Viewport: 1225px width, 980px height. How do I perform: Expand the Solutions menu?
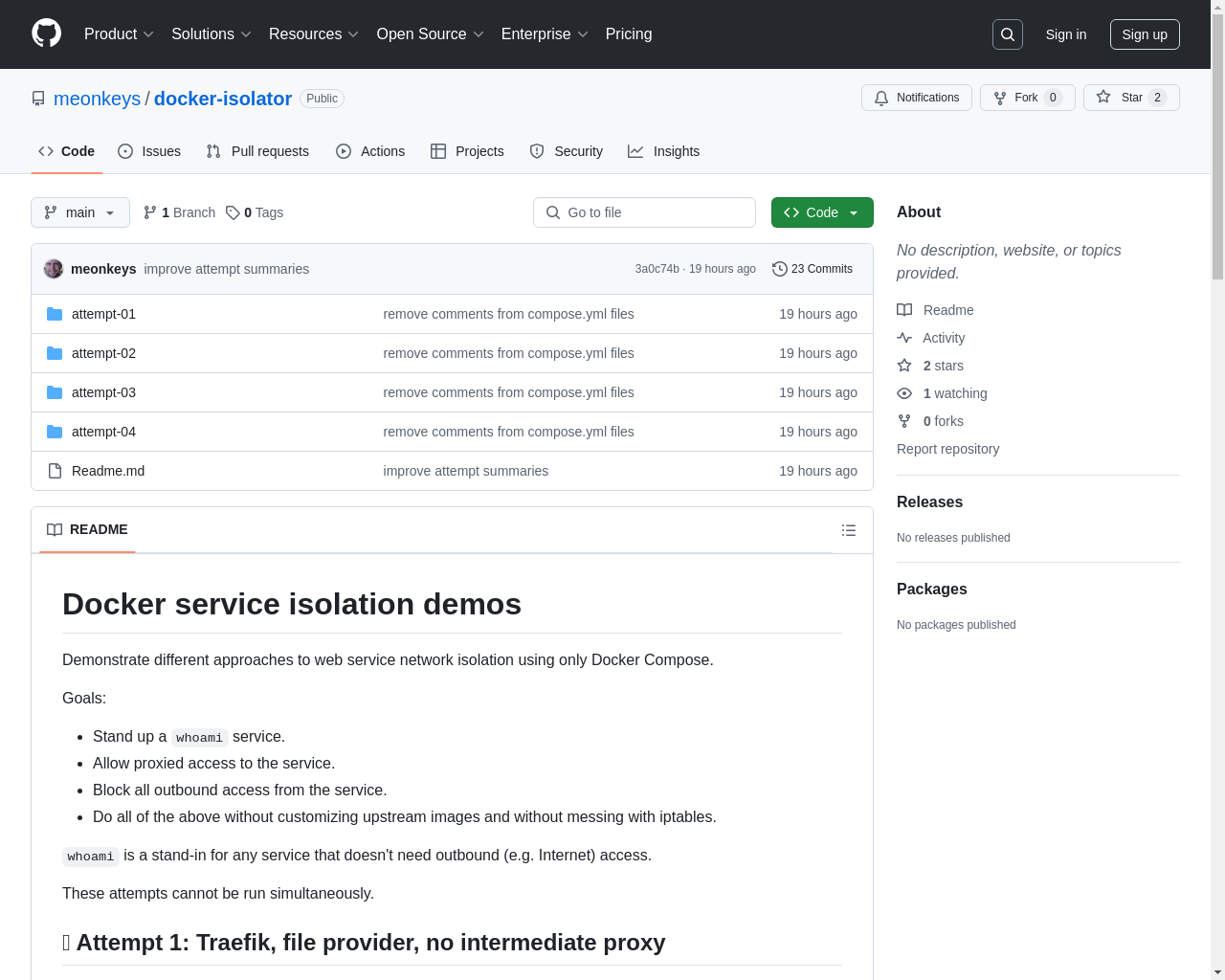[x=212, y=33]
